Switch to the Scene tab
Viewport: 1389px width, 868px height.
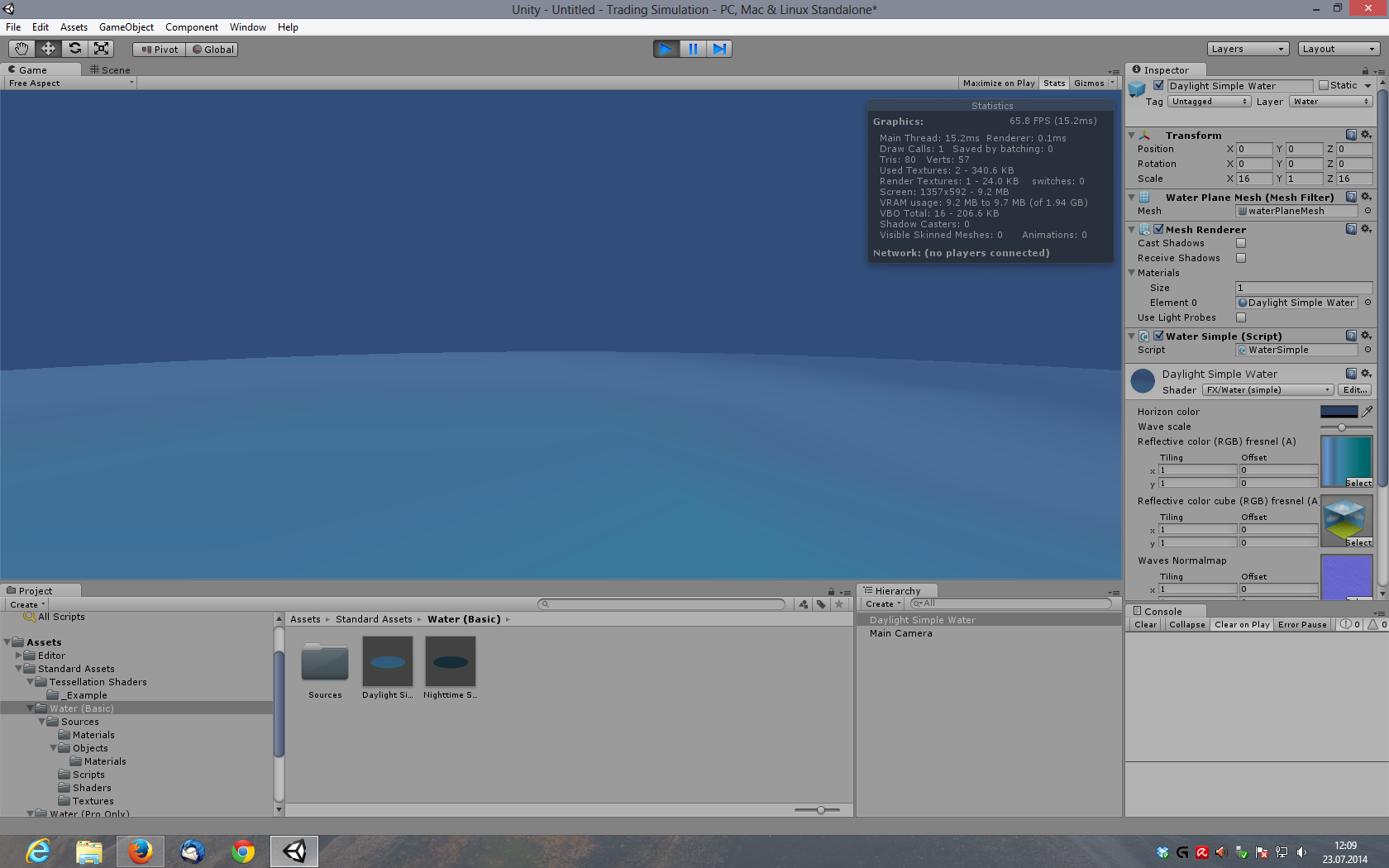coord(109,70)
